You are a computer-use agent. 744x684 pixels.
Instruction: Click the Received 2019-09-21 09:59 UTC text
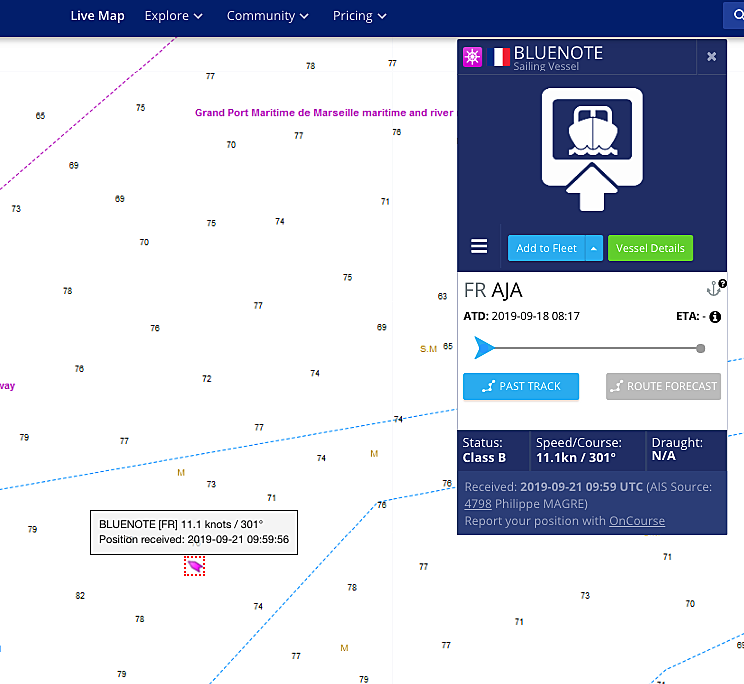[553, 487]
